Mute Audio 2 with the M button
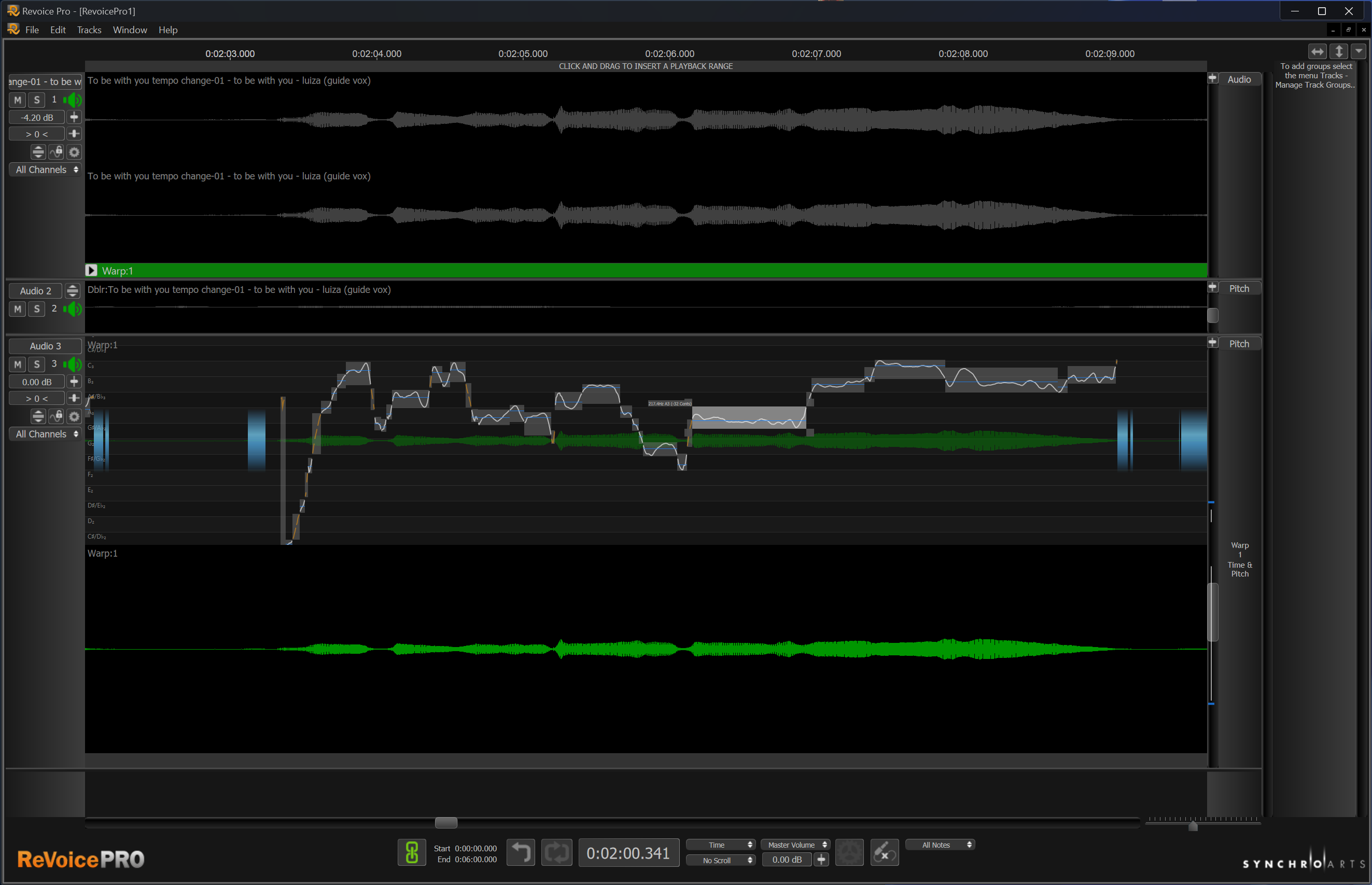The height and width of the screenshot is (885, 1372). point(18,309)
